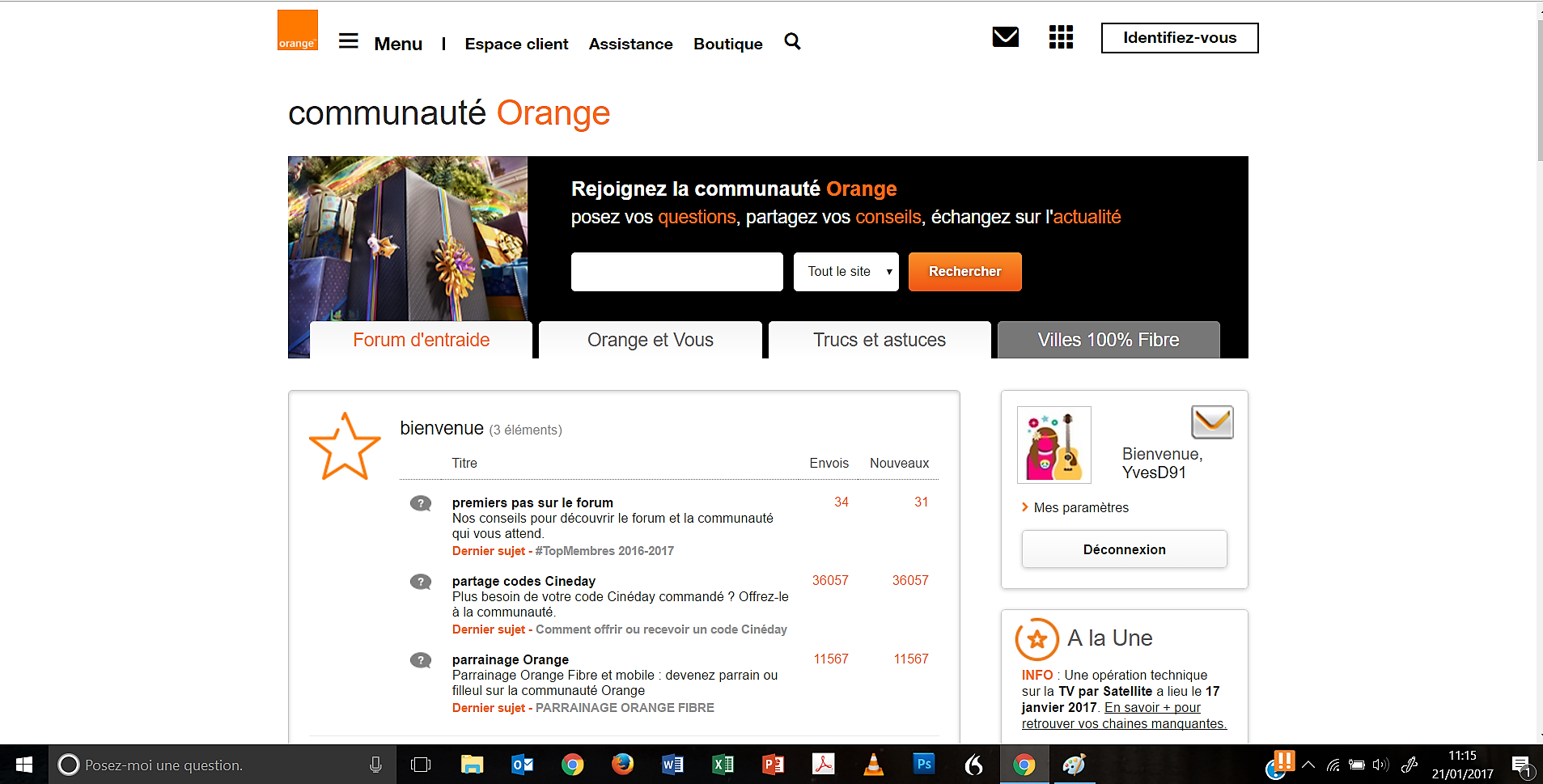Viewport: 1543px width, 784px height.
Task: Click the 'A la Une' heading
Action: coord(1110,638)
